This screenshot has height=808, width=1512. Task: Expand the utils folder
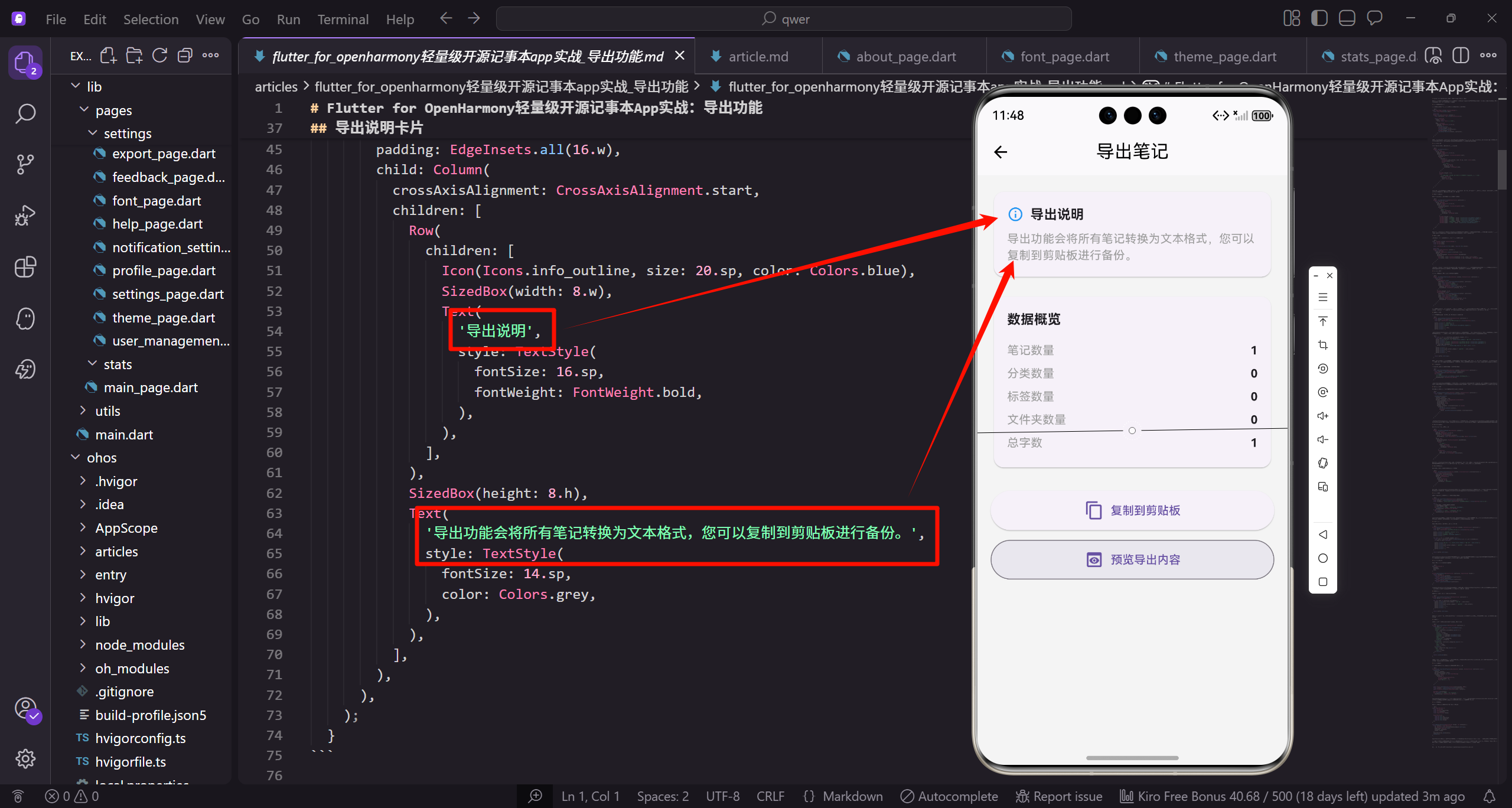click(x=107, y=411)
